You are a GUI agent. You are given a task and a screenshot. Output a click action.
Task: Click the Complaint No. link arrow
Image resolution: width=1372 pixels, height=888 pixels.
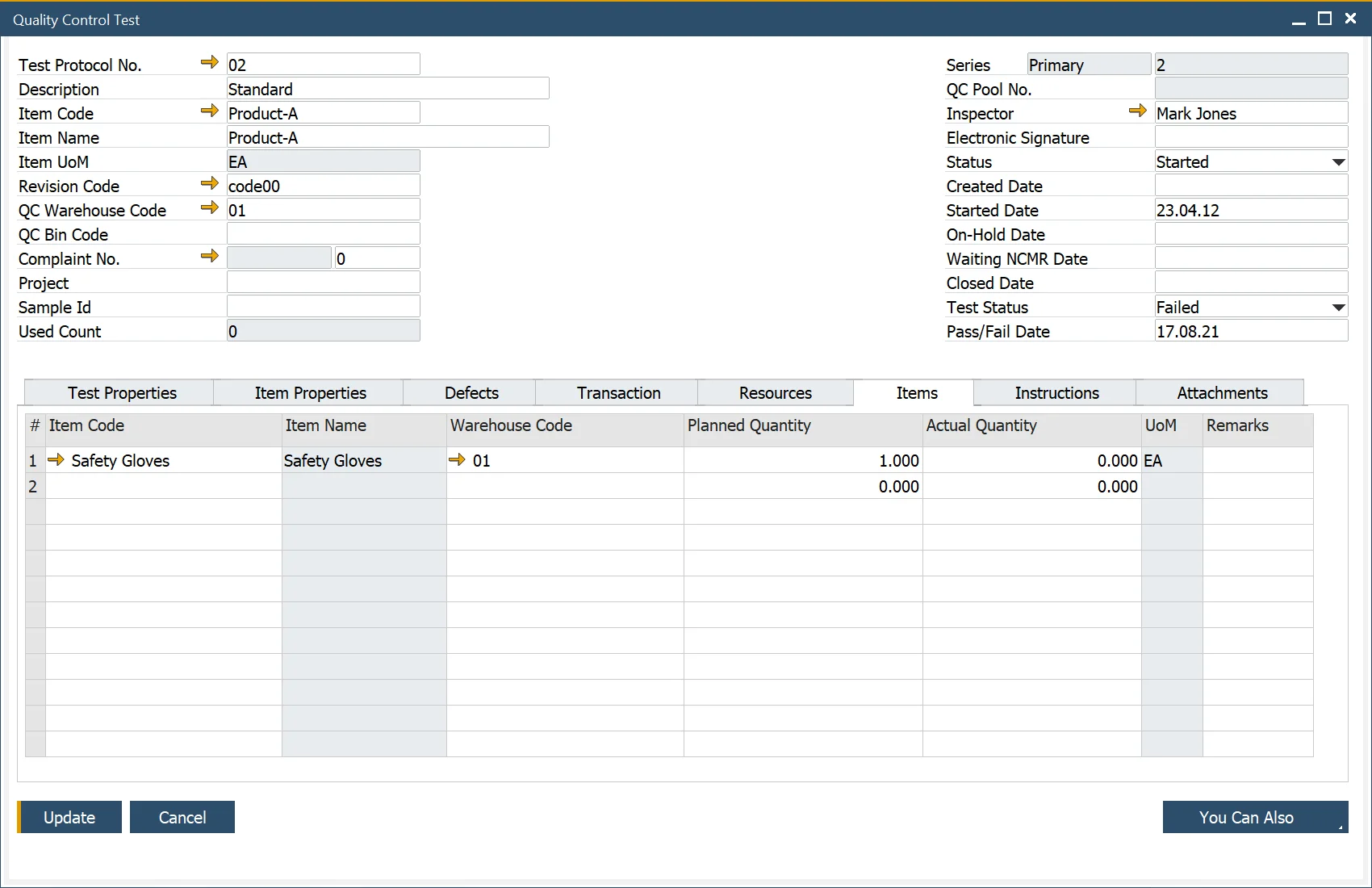tap(210, 257)
